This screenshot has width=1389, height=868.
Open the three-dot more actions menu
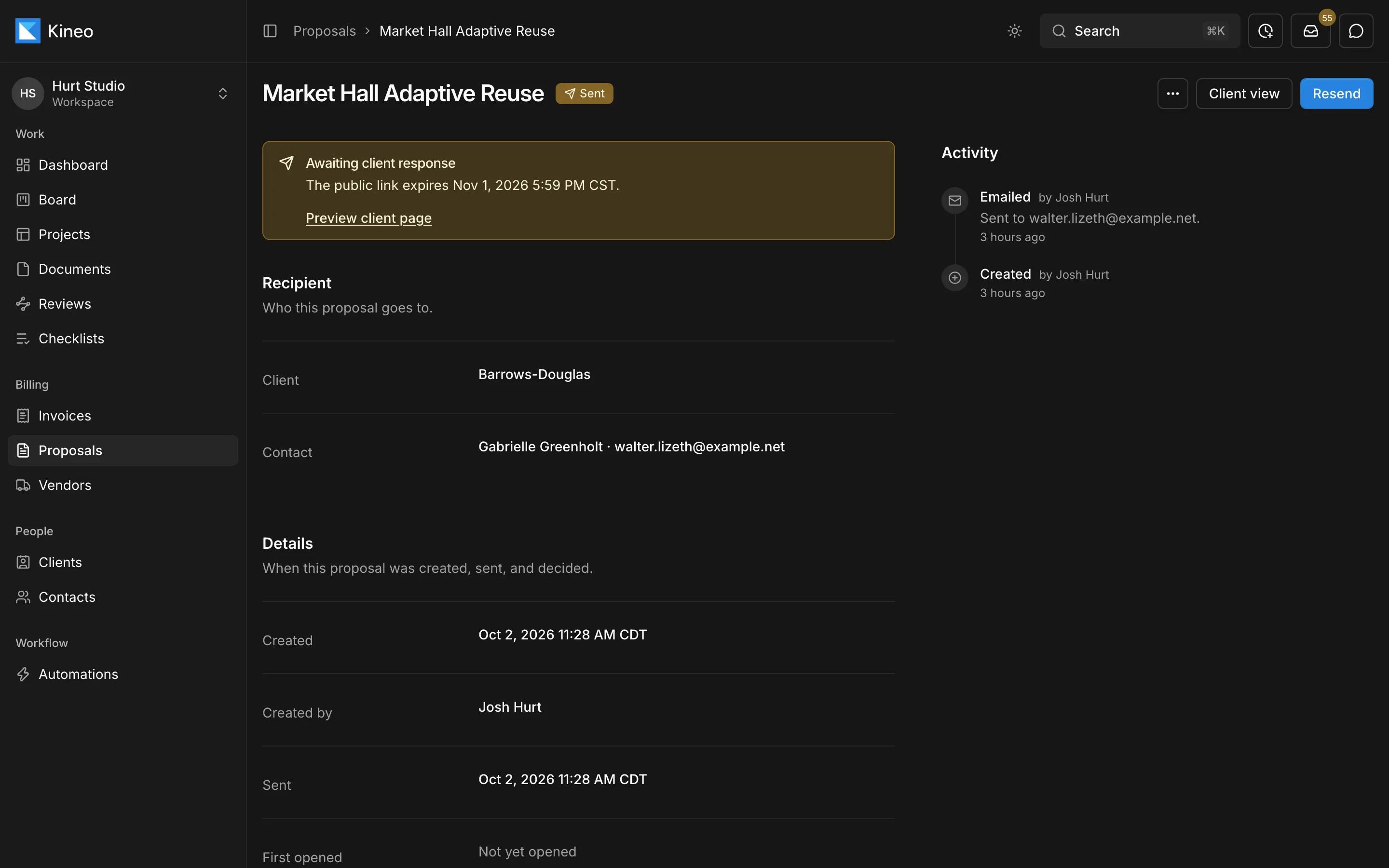[1172, 94]
